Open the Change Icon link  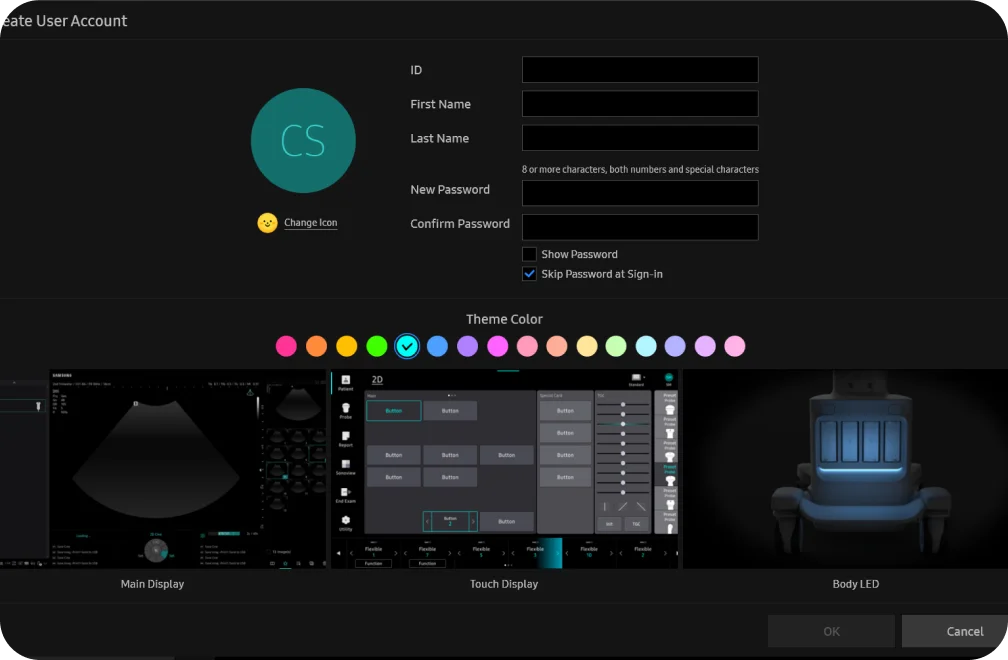[310, 223]
